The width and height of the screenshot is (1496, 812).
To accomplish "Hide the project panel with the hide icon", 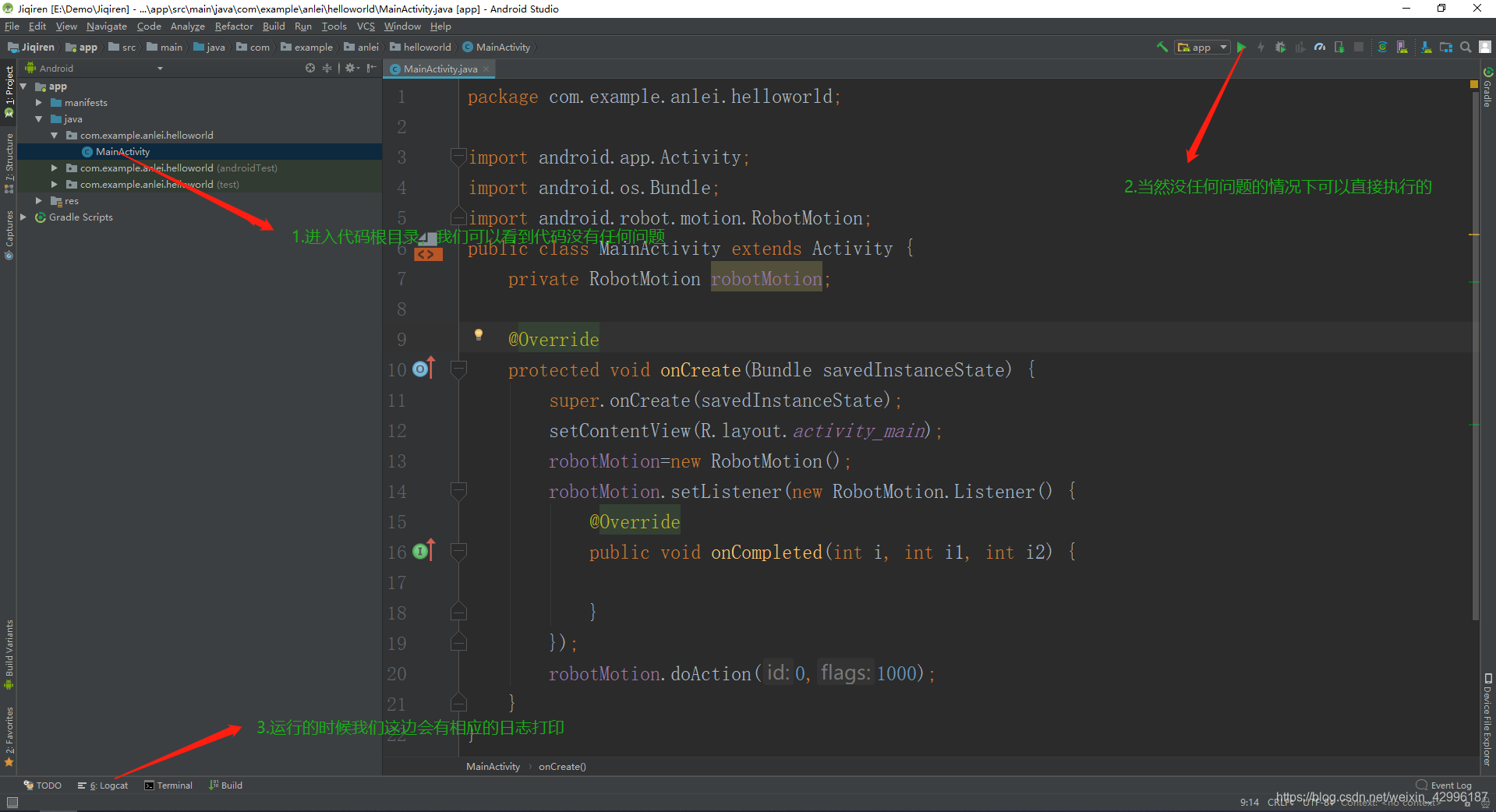I will [x=372, y=69].
